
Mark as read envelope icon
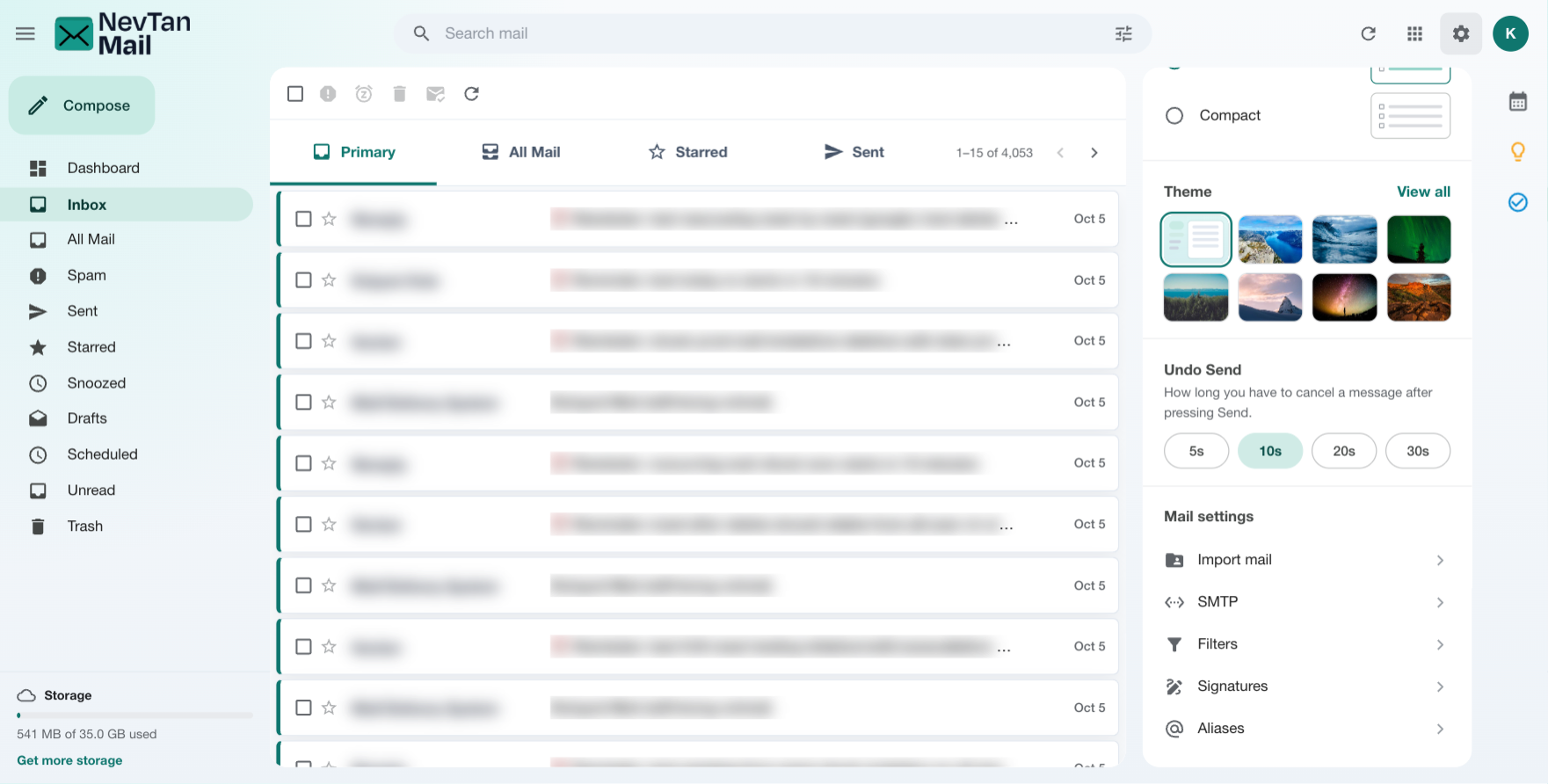point(435,93)
